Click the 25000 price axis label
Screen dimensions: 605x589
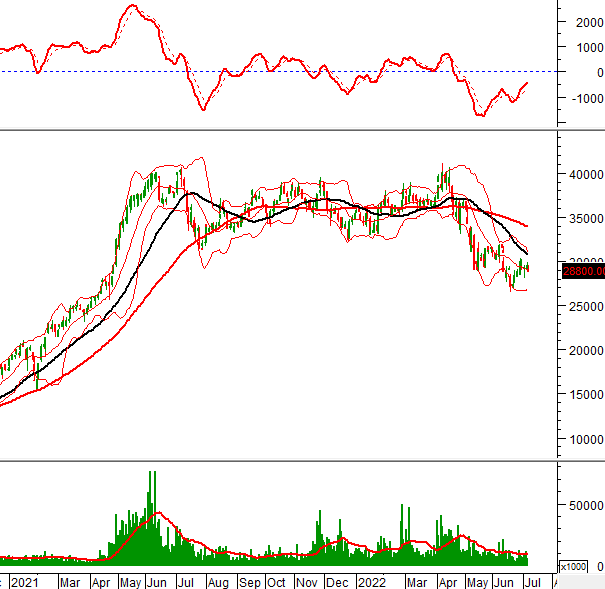(584, 306)
